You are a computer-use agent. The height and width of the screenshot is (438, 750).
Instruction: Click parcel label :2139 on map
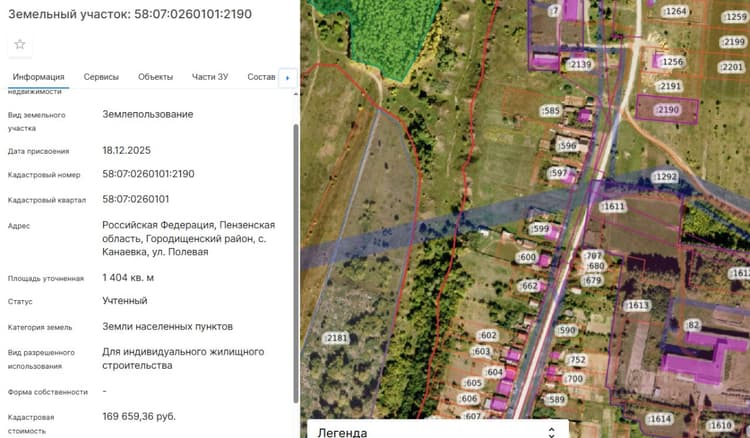tap(579, 64)
